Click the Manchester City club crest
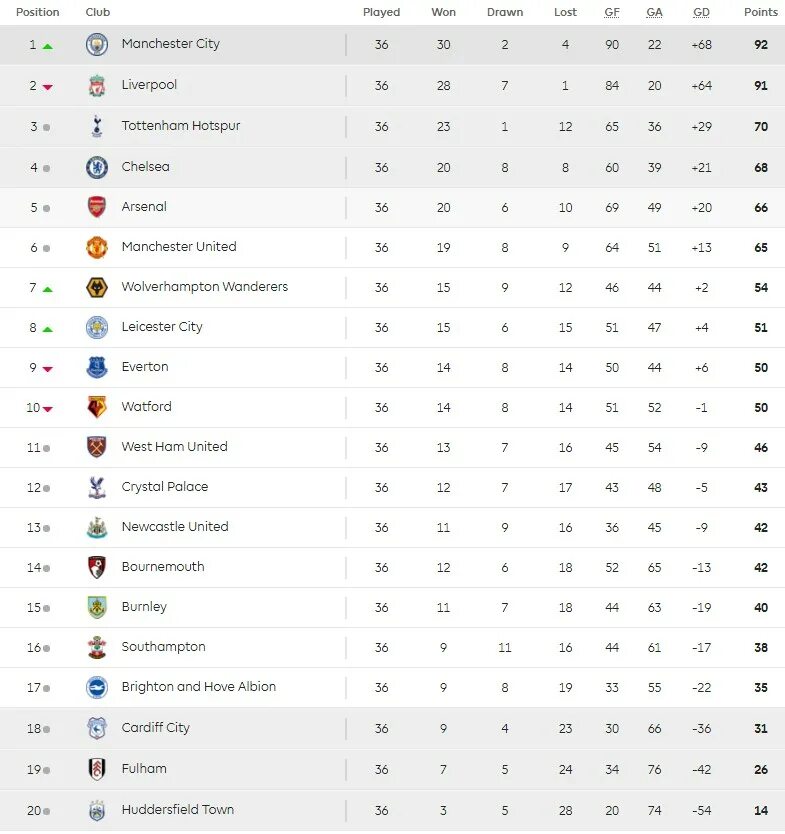Image resolution: width=785 pixels, height=834 pixels. 97,45
